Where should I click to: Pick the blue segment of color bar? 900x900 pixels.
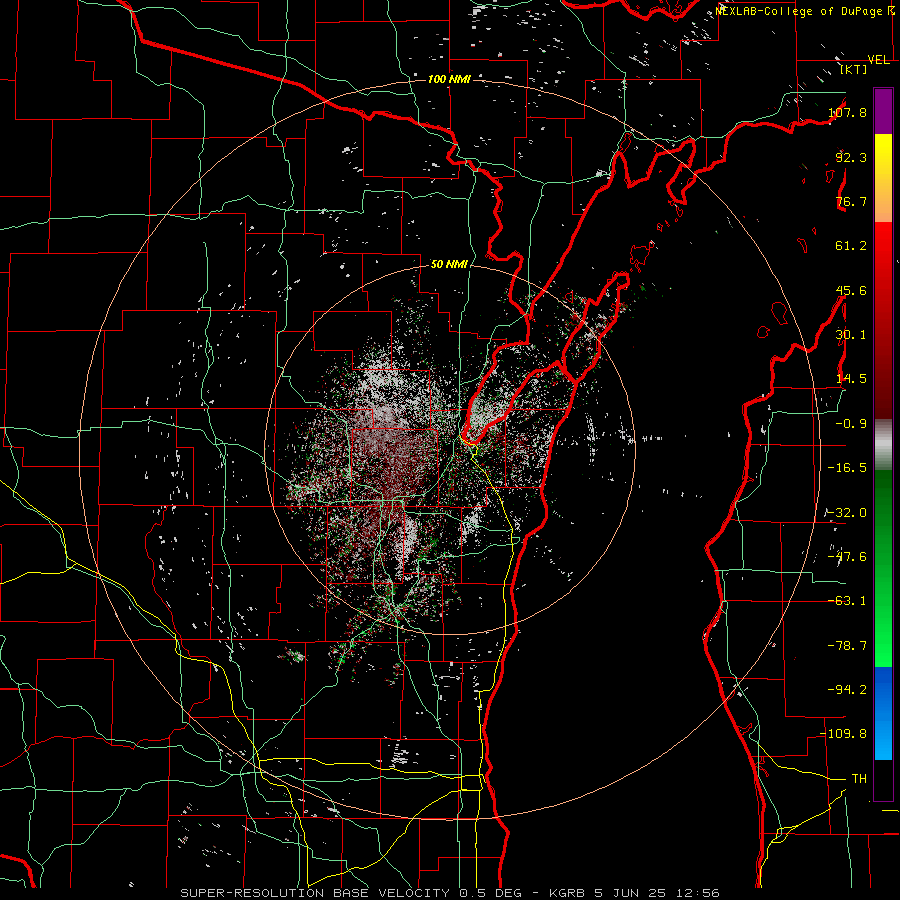point(883,713)
